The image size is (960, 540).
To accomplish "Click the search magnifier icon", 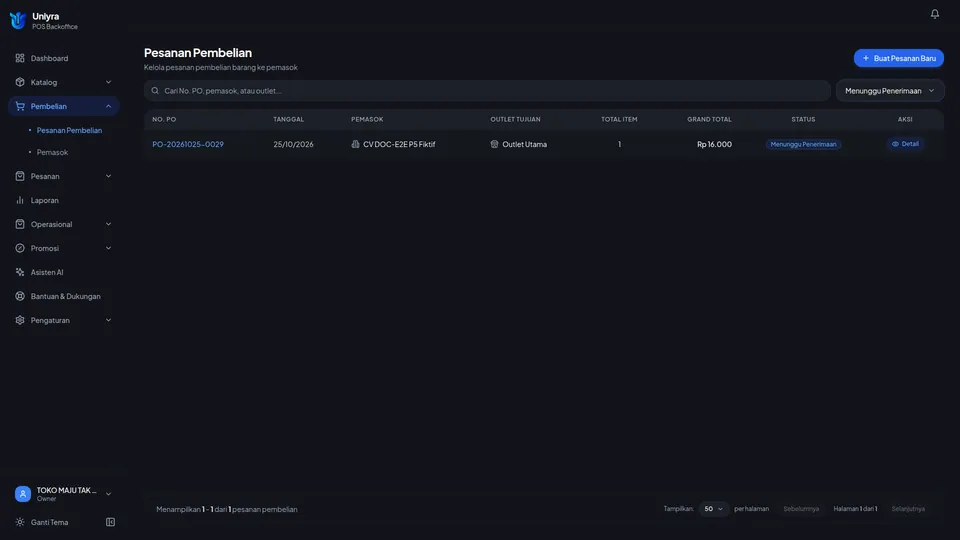I will (155, 91).
